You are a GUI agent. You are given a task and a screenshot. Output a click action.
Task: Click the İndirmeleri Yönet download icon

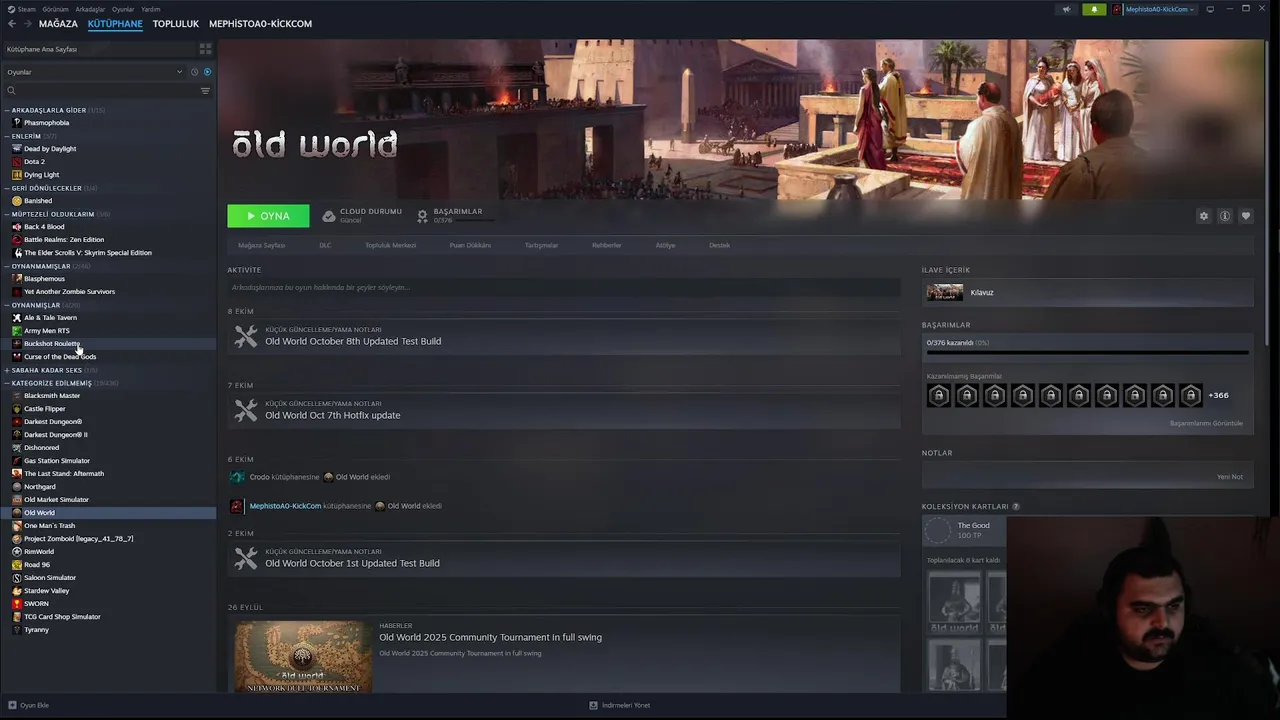593,705
